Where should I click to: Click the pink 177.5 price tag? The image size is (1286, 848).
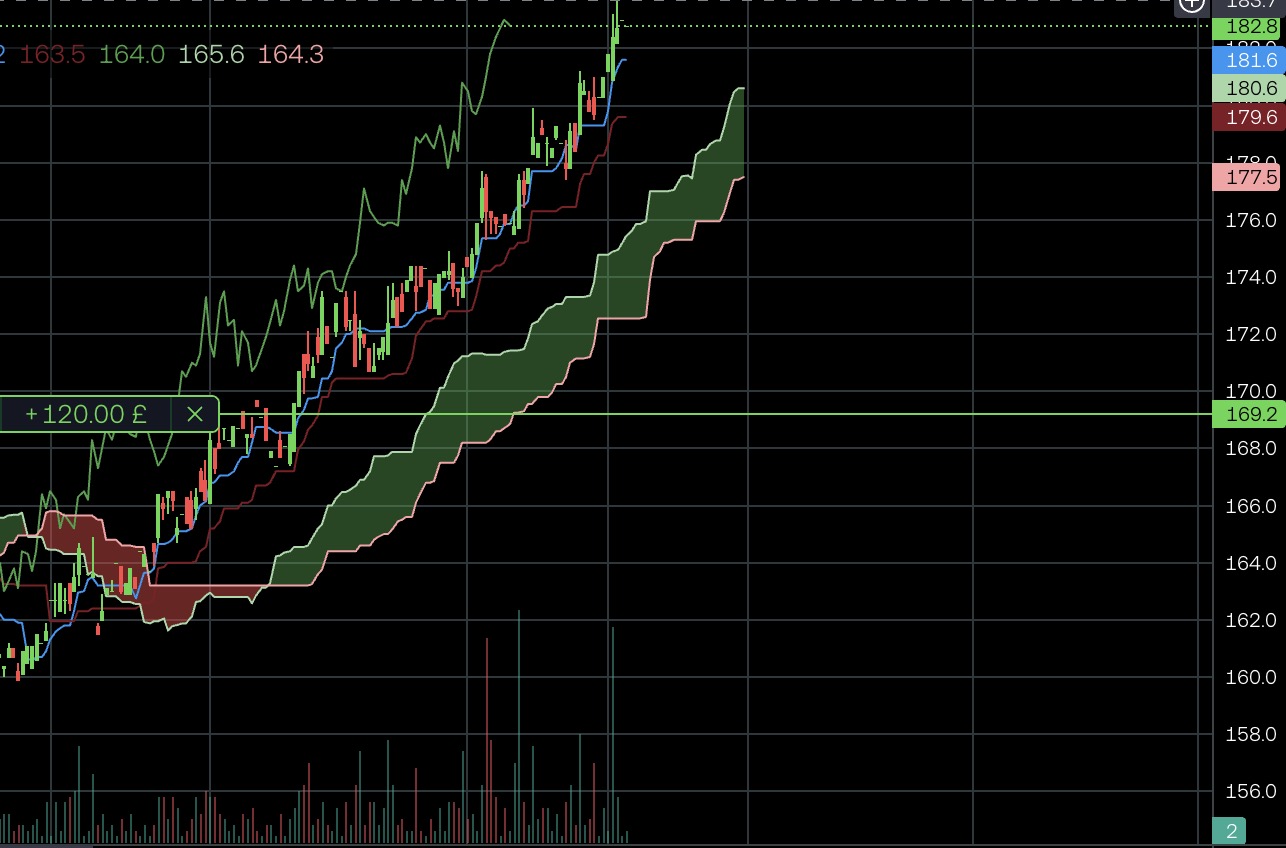coord(1248,178)
